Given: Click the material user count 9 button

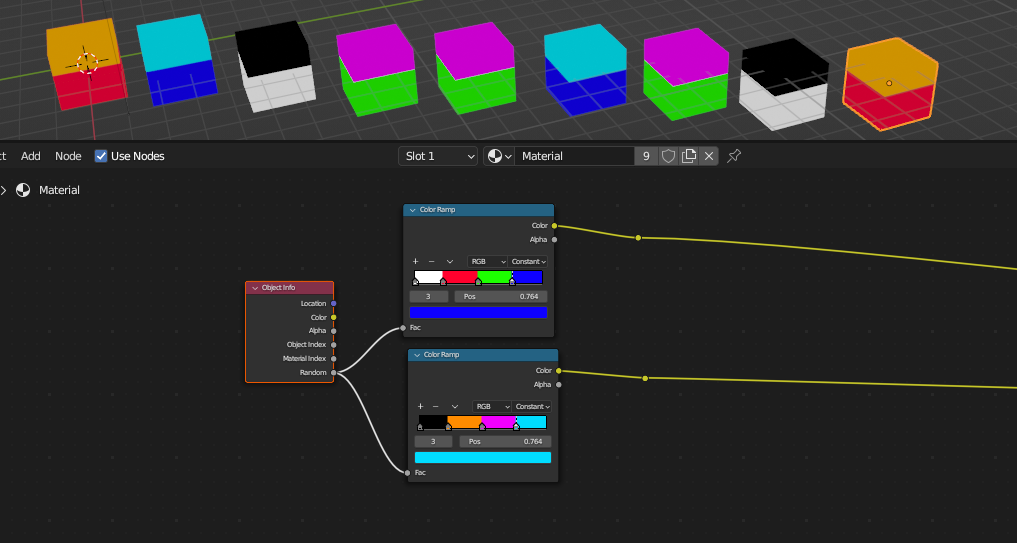Looking at the screenshot, I should point(646,156).
